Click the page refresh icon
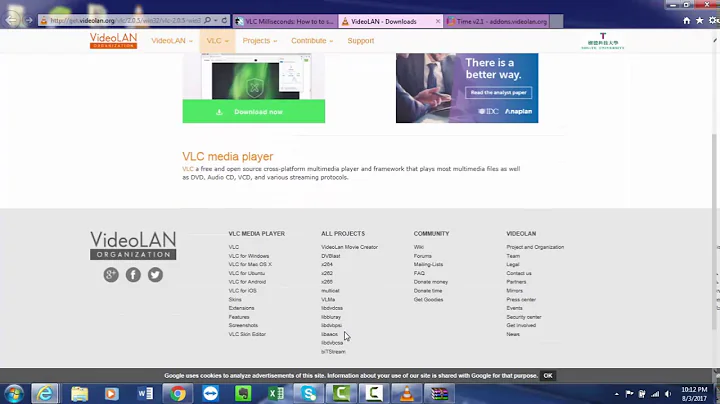 (x=224, y=21)
